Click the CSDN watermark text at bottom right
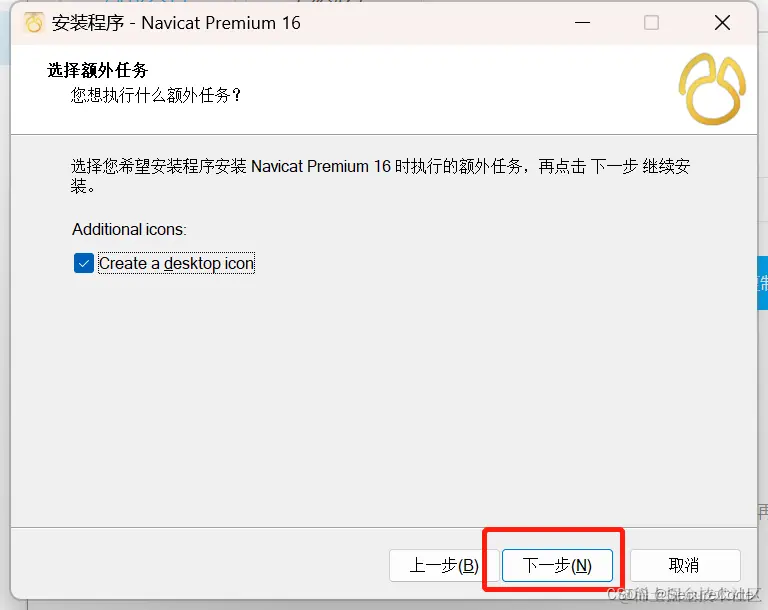The width and height of the screenshot is (768, 610). [684, 594]
